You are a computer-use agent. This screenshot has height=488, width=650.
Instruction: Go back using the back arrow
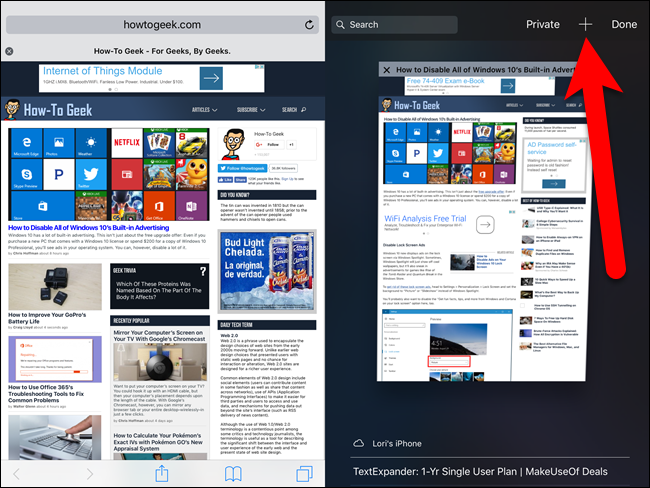(17, 473)
